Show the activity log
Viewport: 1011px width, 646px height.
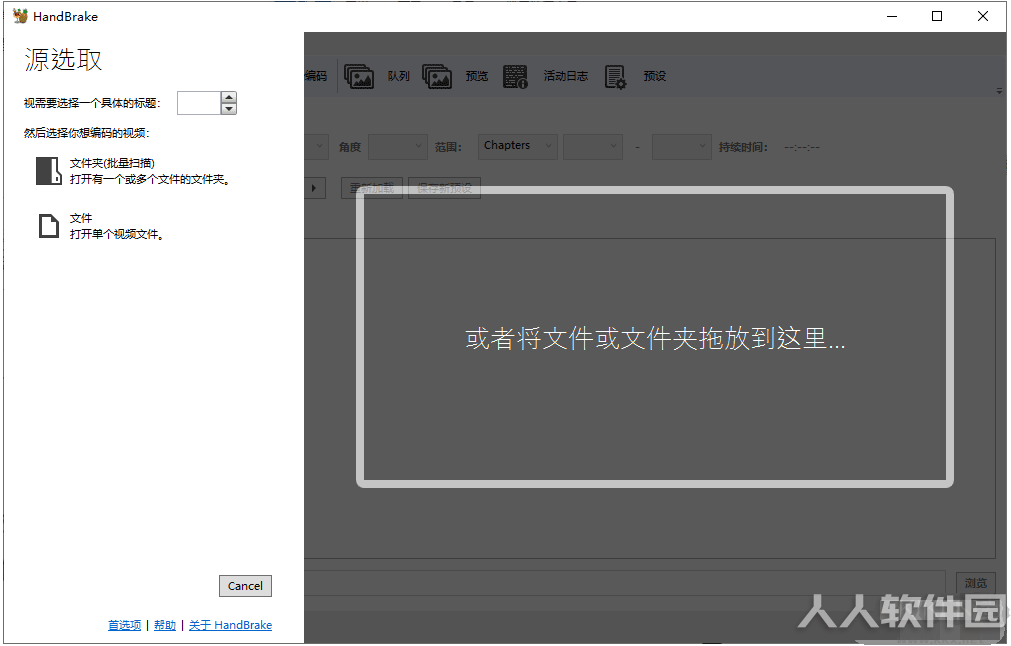tap(545, 76)
